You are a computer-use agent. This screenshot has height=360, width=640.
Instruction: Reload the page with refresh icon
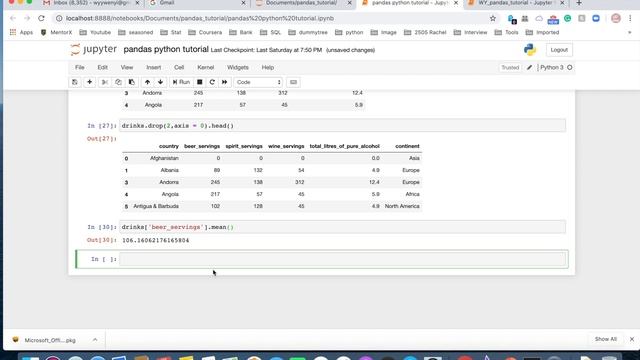(41, 18)
